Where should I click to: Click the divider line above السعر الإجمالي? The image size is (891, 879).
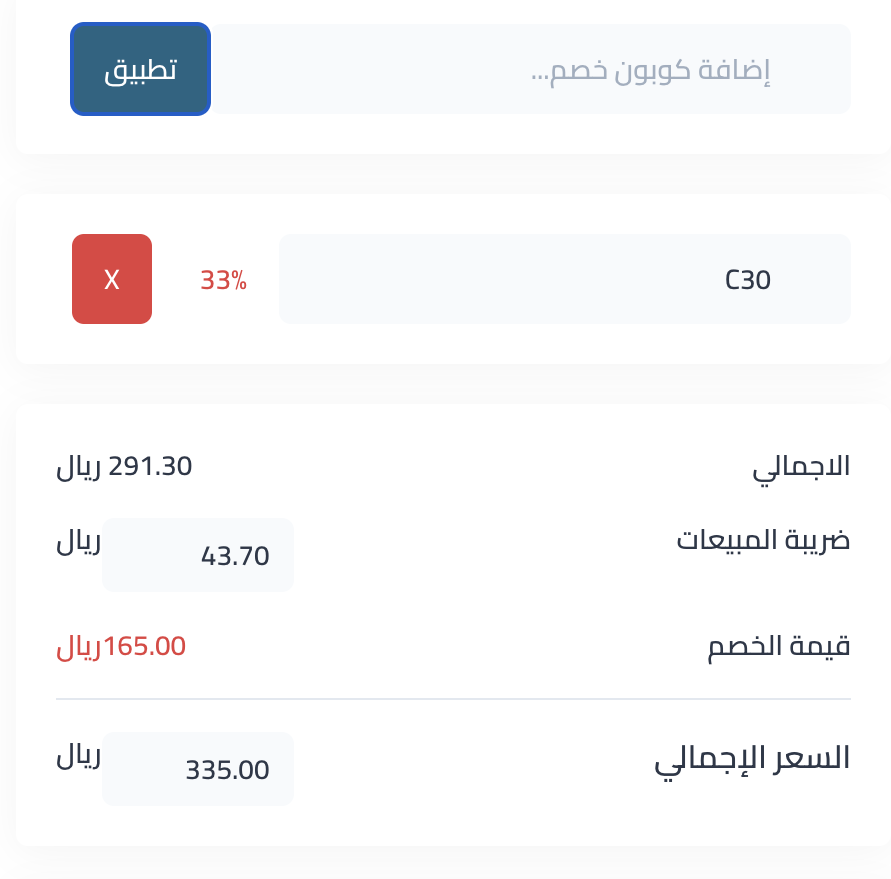pyautogui.click(x=453, y=699)
